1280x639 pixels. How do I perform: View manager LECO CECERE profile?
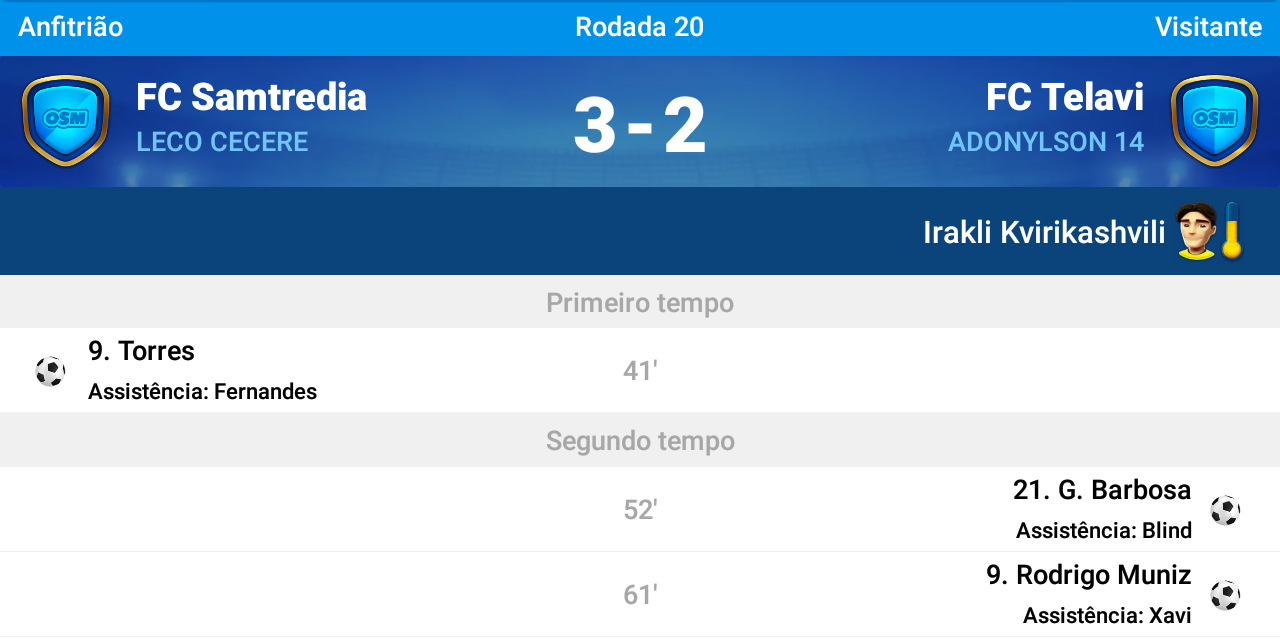pyautogui.click(x=222, y=142)
